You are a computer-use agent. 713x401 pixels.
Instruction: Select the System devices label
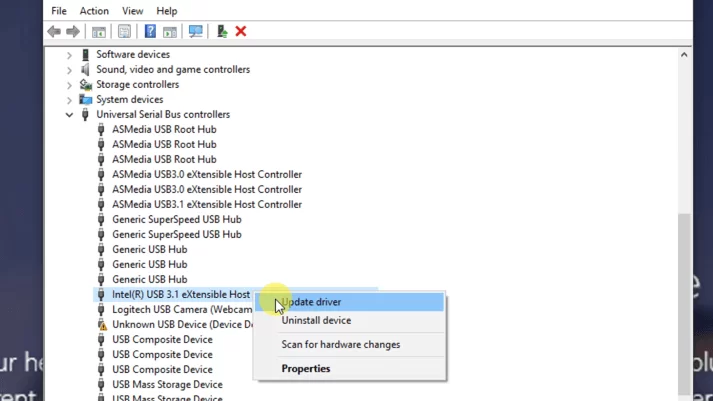(x=130, y=100)
